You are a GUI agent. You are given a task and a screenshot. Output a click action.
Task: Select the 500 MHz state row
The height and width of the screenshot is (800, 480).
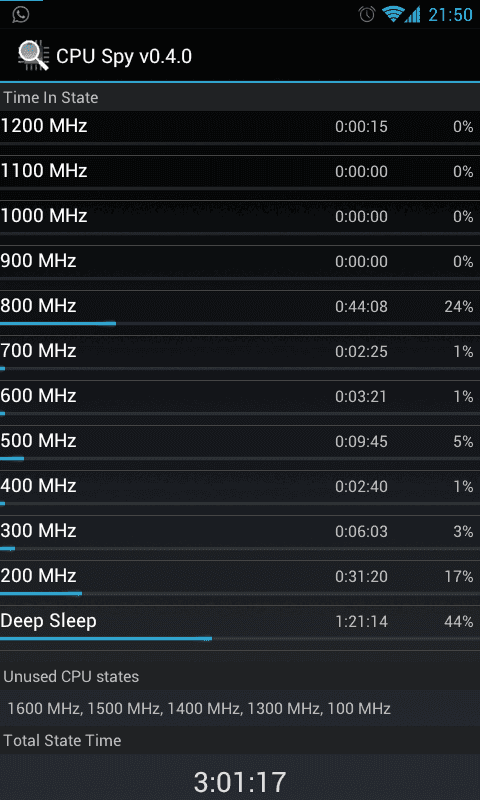pyautogui.click(x=240, y=441)
